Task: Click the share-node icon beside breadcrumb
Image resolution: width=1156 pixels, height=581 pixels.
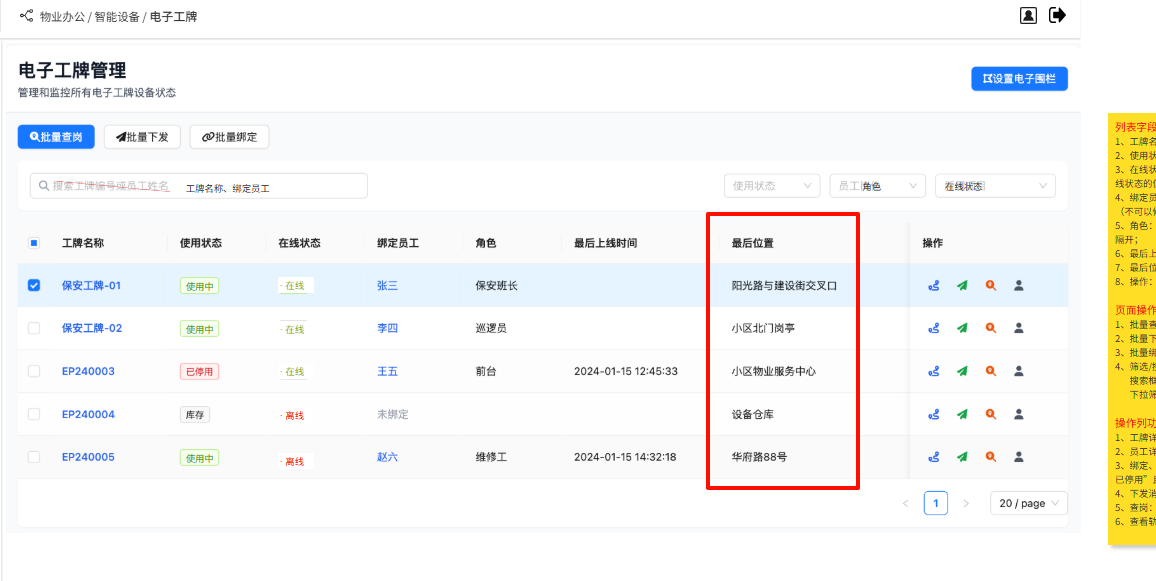Action: pyautogui.click(x=26, y=16)
